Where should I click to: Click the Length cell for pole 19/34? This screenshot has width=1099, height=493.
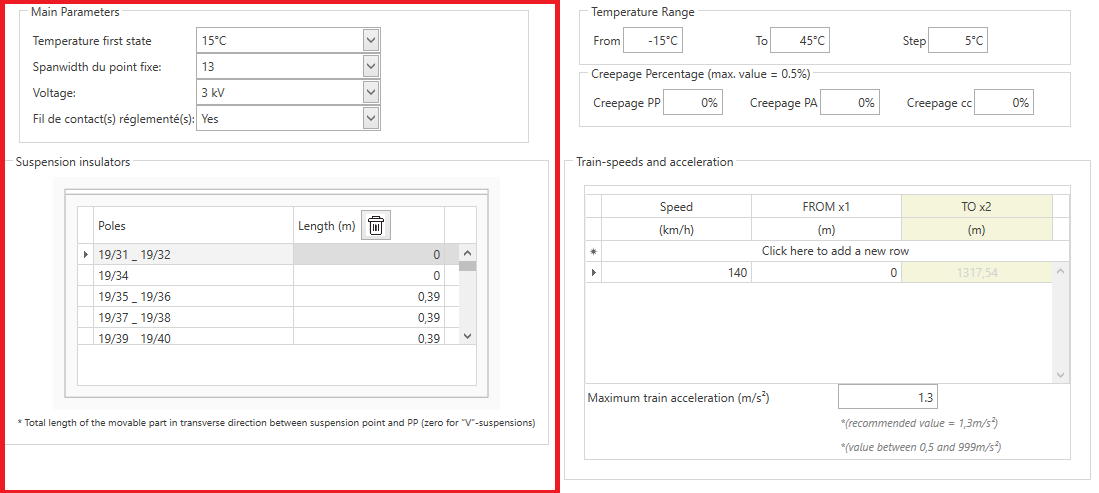(x=368, y=275)
